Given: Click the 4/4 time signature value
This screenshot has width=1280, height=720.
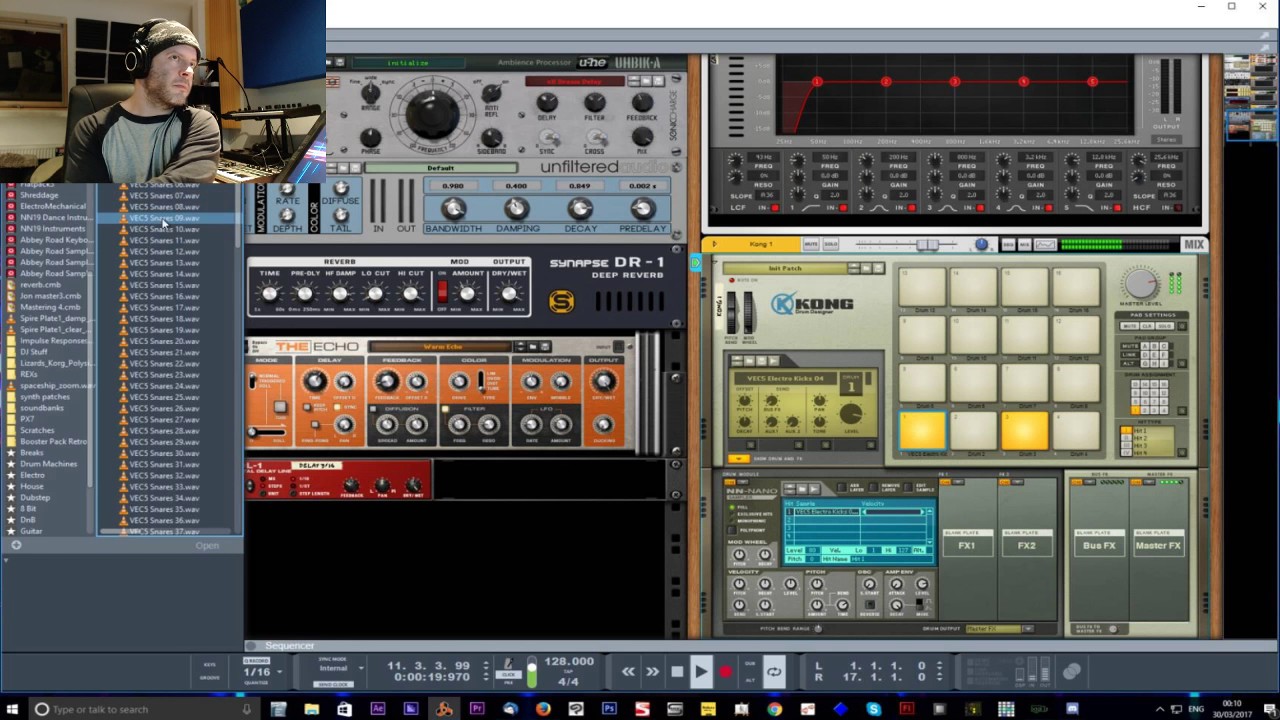Looking at the screenshot, I should click(x=568, y=682).
